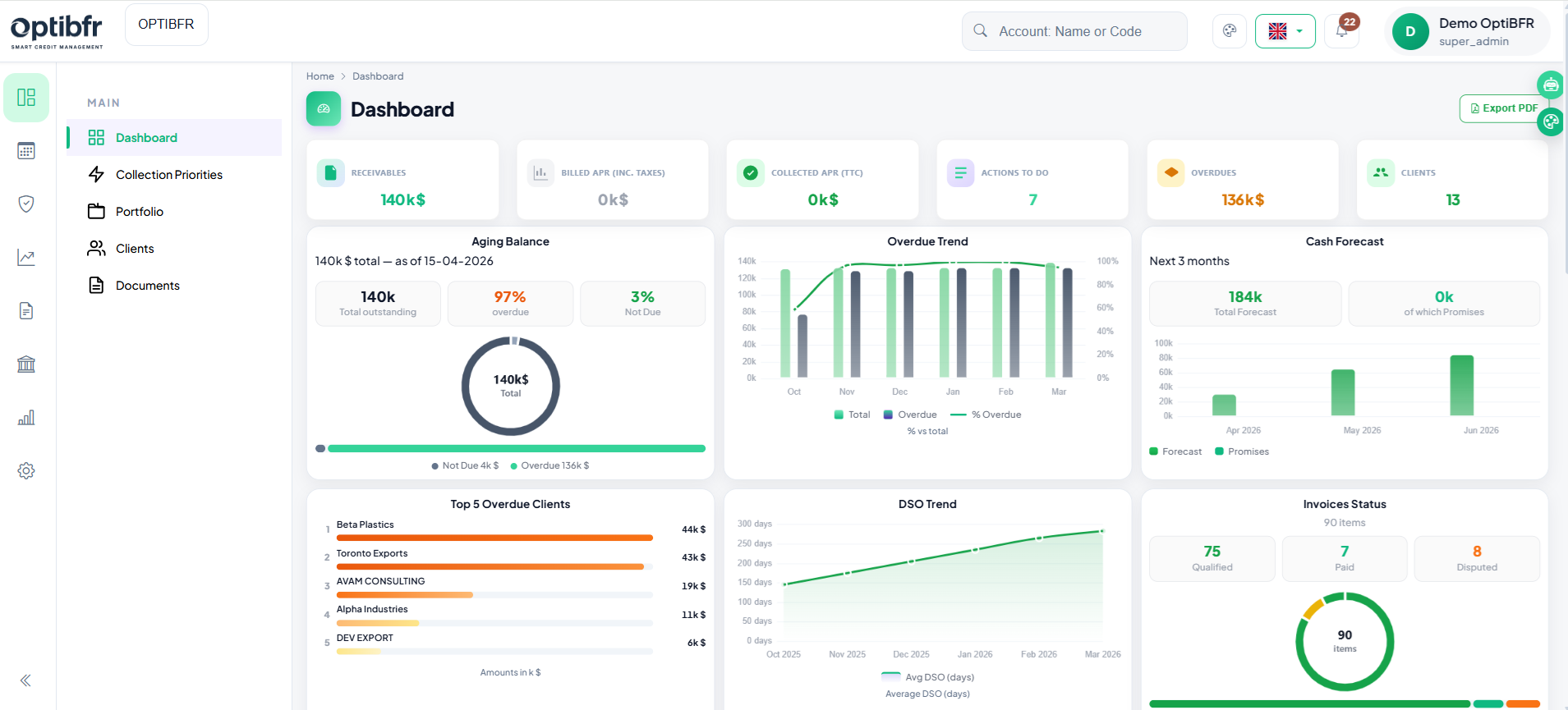This screenshot has height=710, width=1568.
Task: Click the Beta Plastics orange overdue bar
Action: click(x=494, y=538)
